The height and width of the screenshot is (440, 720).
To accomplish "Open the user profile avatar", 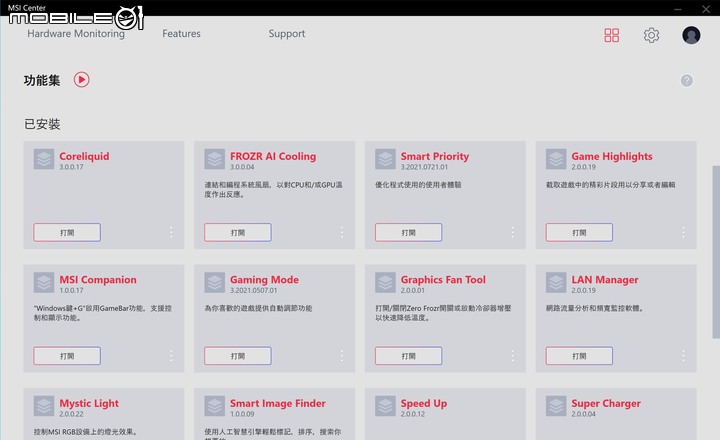I will click(691, 35).
